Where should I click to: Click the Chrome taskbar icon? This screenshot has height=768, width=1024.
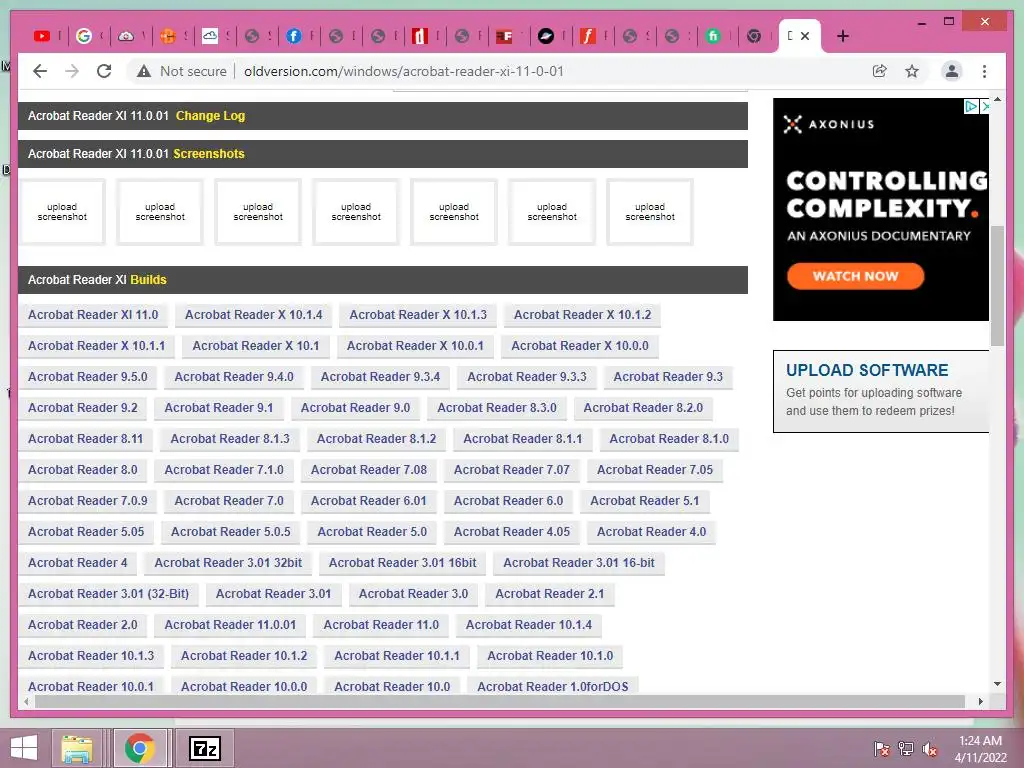coord(140,748)
